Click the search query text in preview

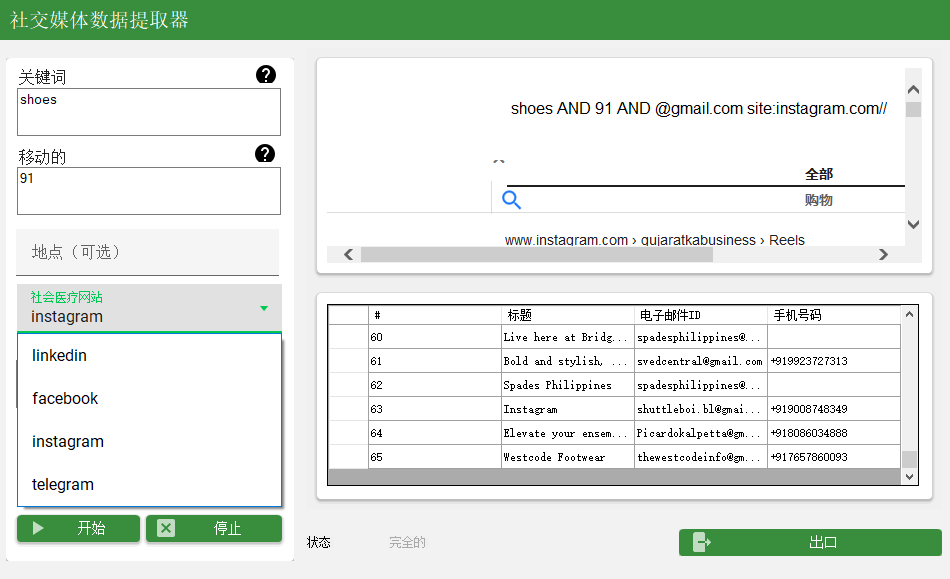tap(699, 108)
